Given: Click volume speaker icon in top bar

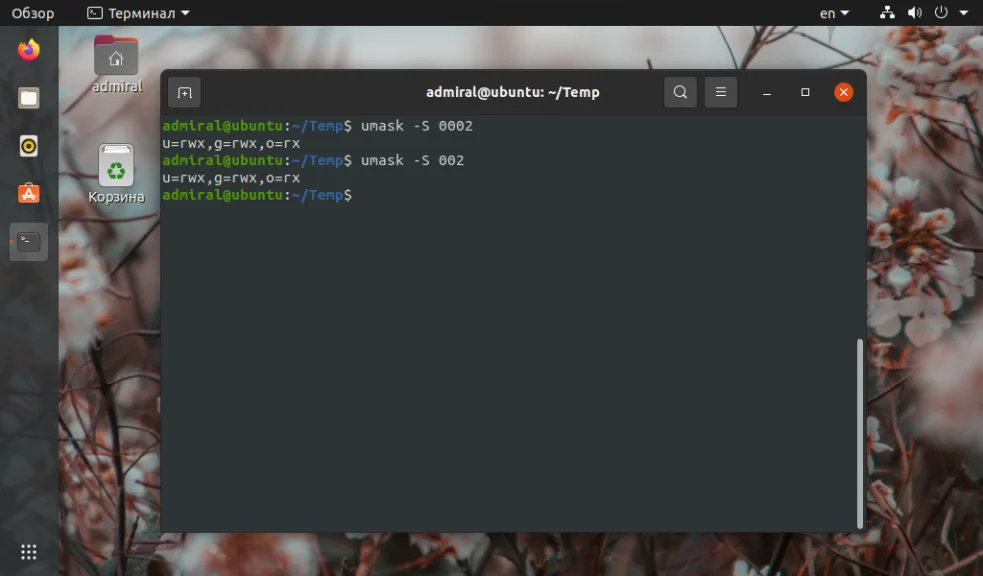Looking at the screenshot, I should click(915, 13).
